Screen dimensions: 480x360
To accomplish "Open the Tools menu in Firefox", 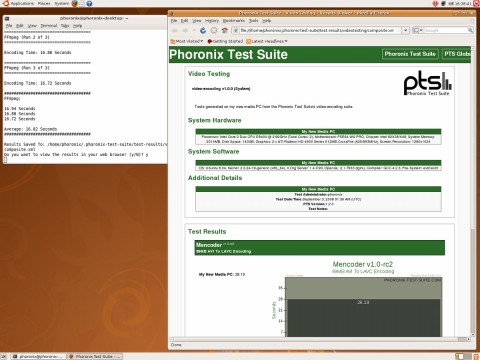I will [253, 21].
